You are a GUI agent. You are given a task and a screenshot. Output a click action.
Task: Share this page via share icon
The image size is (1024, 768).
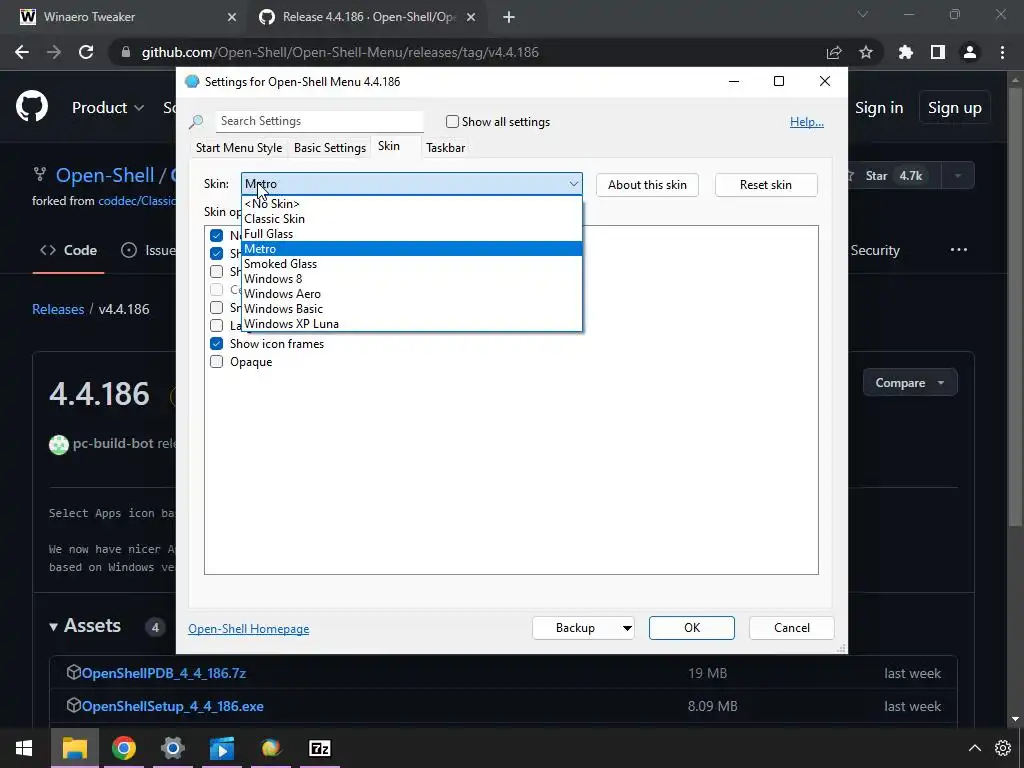click(834, 53)
